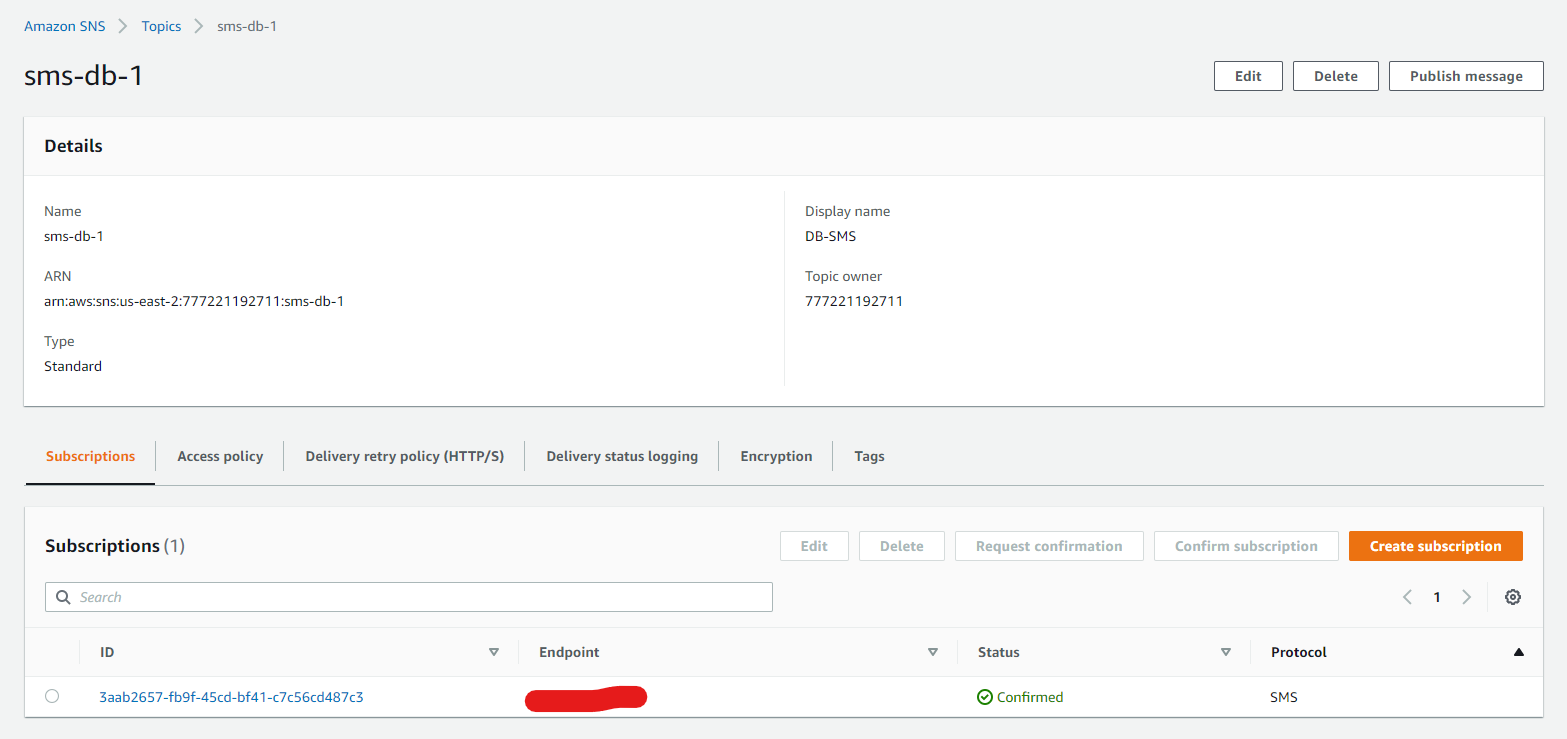Click the search magnifier in subscriptions search
Image resolution: width=1567 pixels, height=739 pixels.
click(x=63, y=596)
